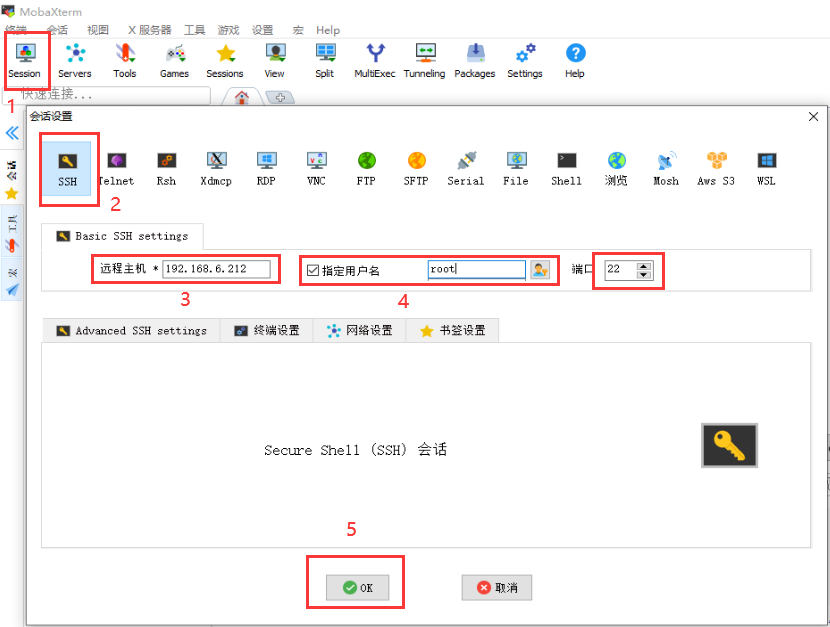
Task: Open the 设置 menu
Action: click(263, 30)
